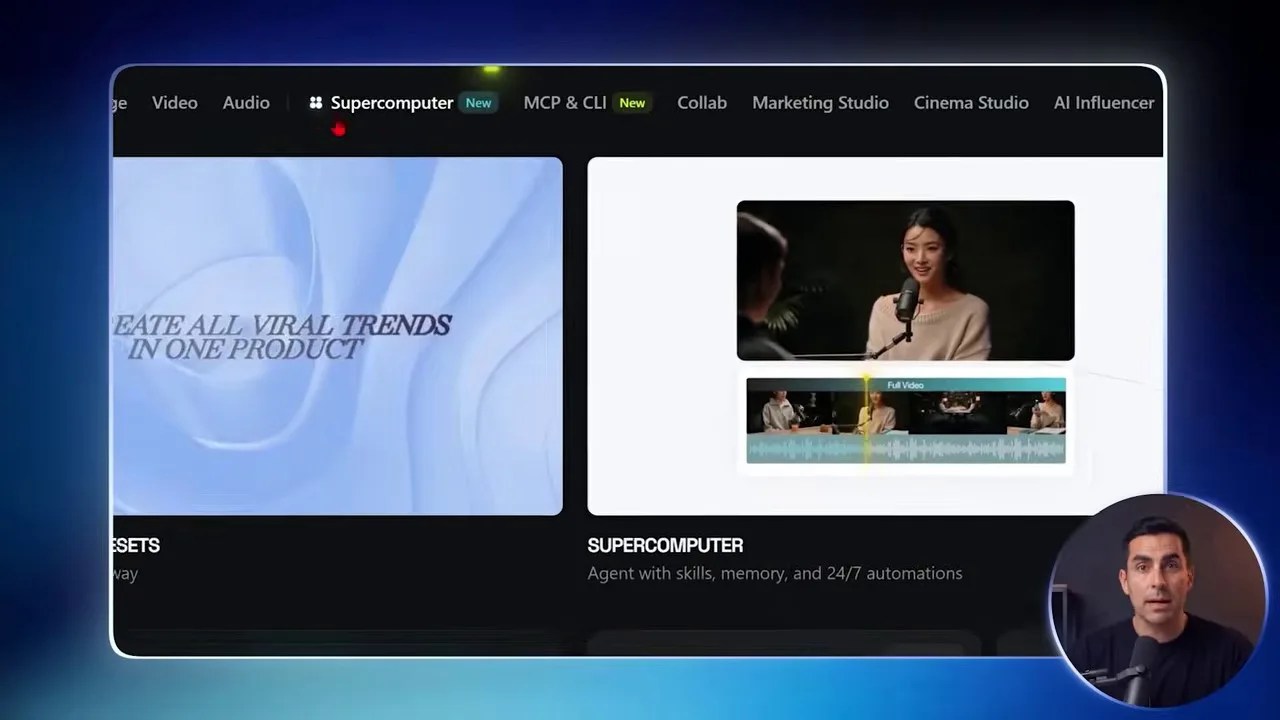Open the MCP & CLI menu item

565,103
